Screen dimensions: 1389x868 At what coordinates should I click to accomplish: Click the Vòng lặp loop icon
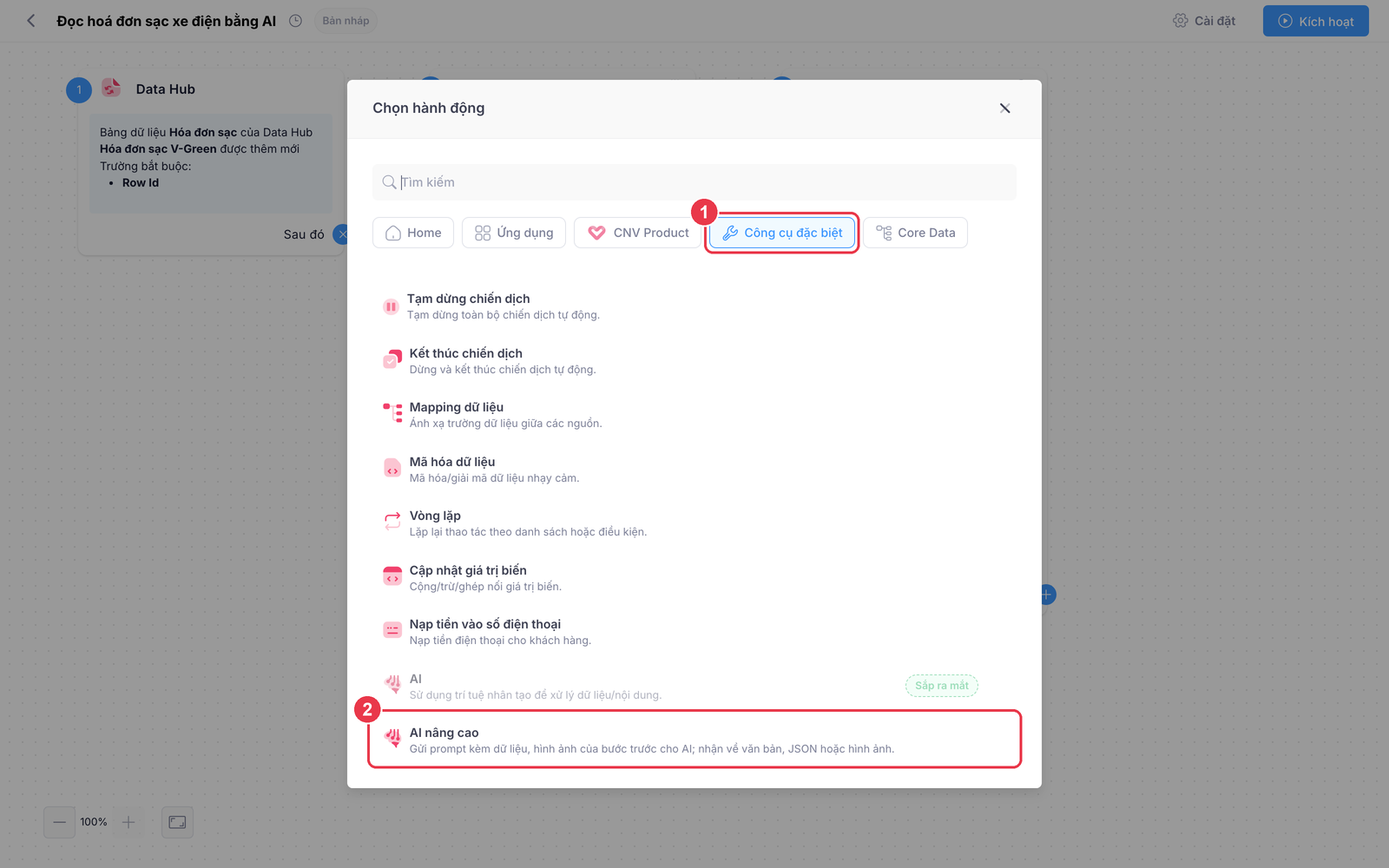(x=392, y=521)
